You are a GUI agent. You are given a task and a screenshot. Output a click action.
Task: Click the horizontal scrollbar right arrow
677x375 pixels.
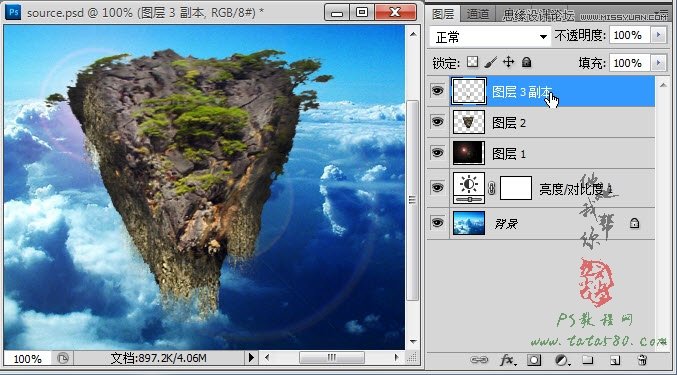(x=396, y=357)
